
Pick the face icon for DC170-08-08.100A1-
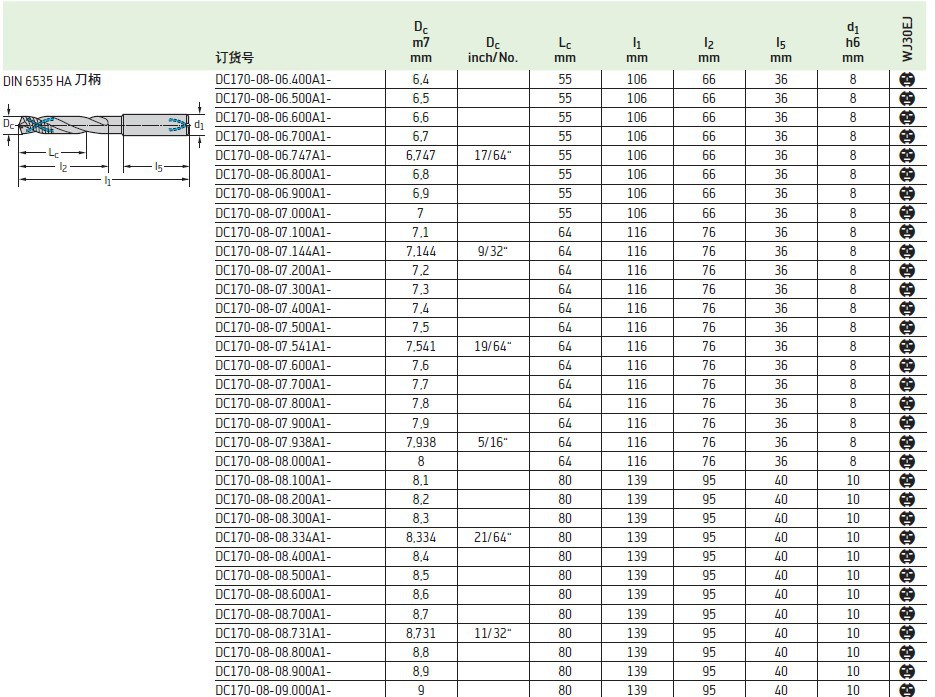pos(906,481)
